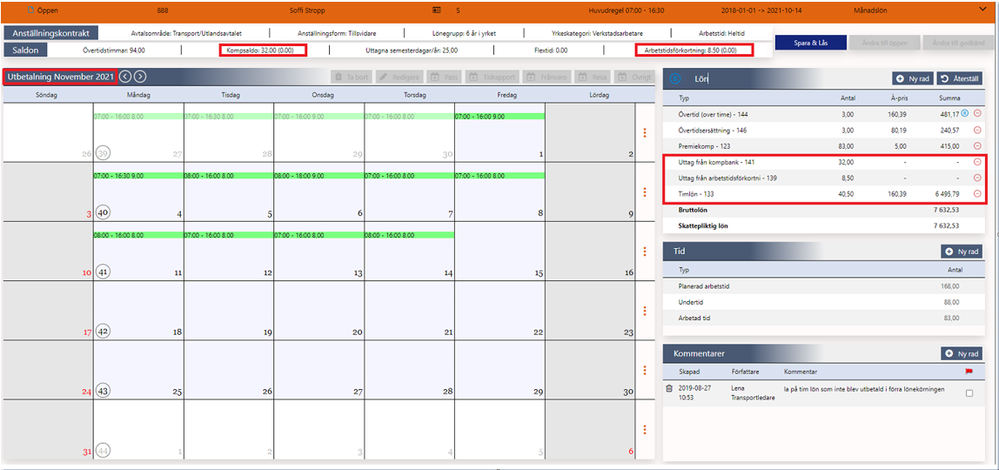Click the Ta bort toolbar button
Image resolution: width=999 pixels, height=470 pixels.
[352, 76]
